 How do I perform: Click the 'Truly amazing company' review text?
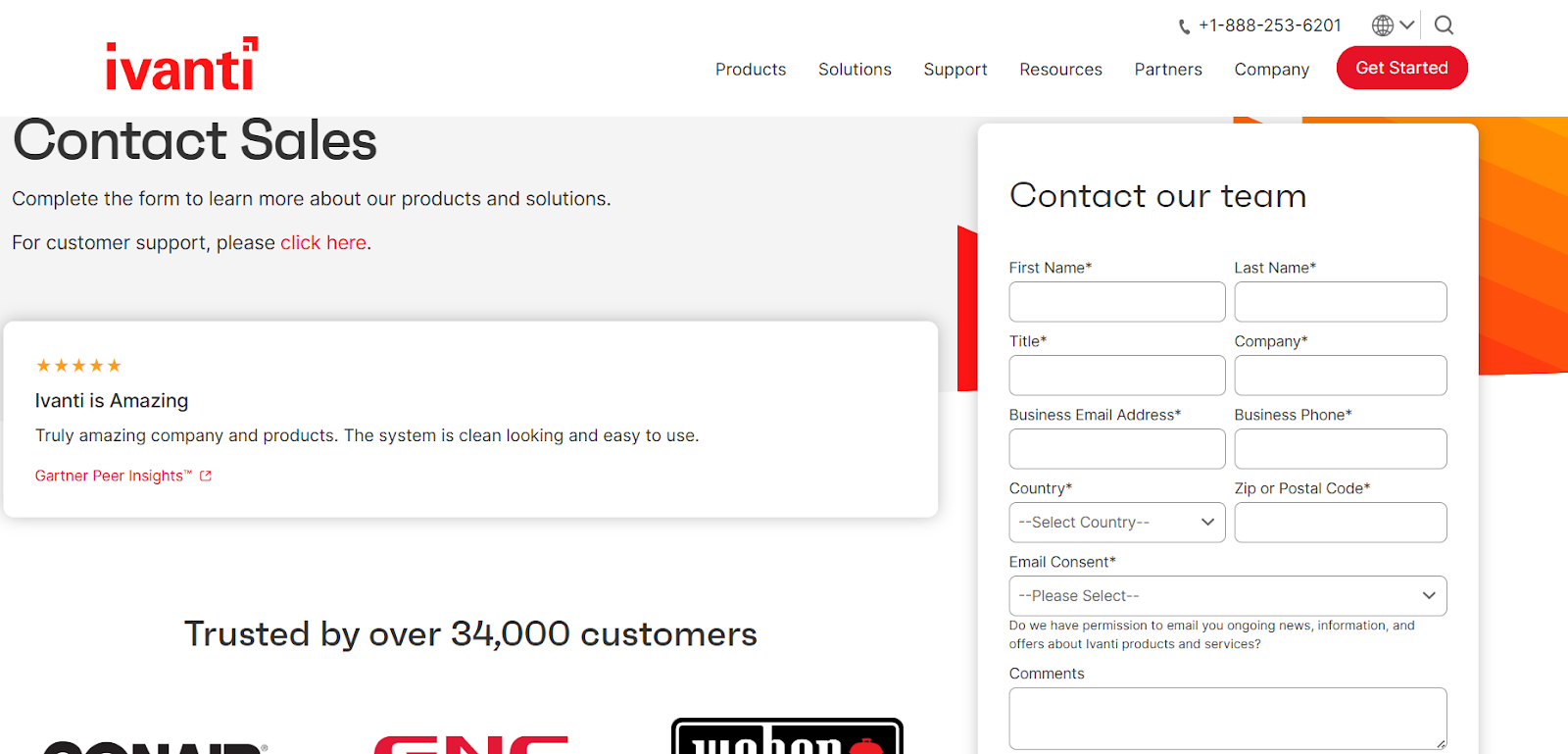click(367, 435)
